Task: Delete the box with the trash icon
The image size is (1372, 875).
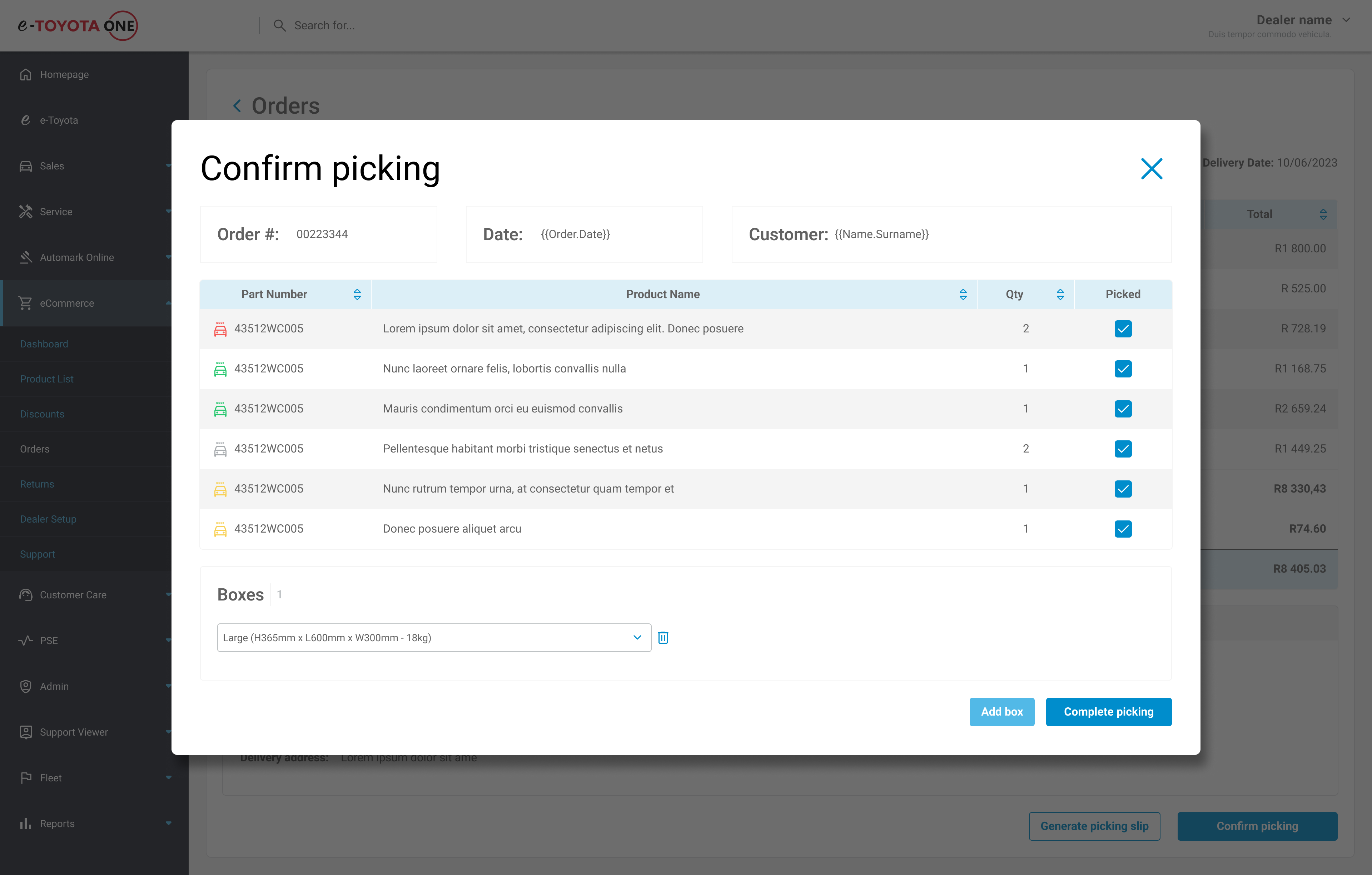Action: [x=663, y=637]
